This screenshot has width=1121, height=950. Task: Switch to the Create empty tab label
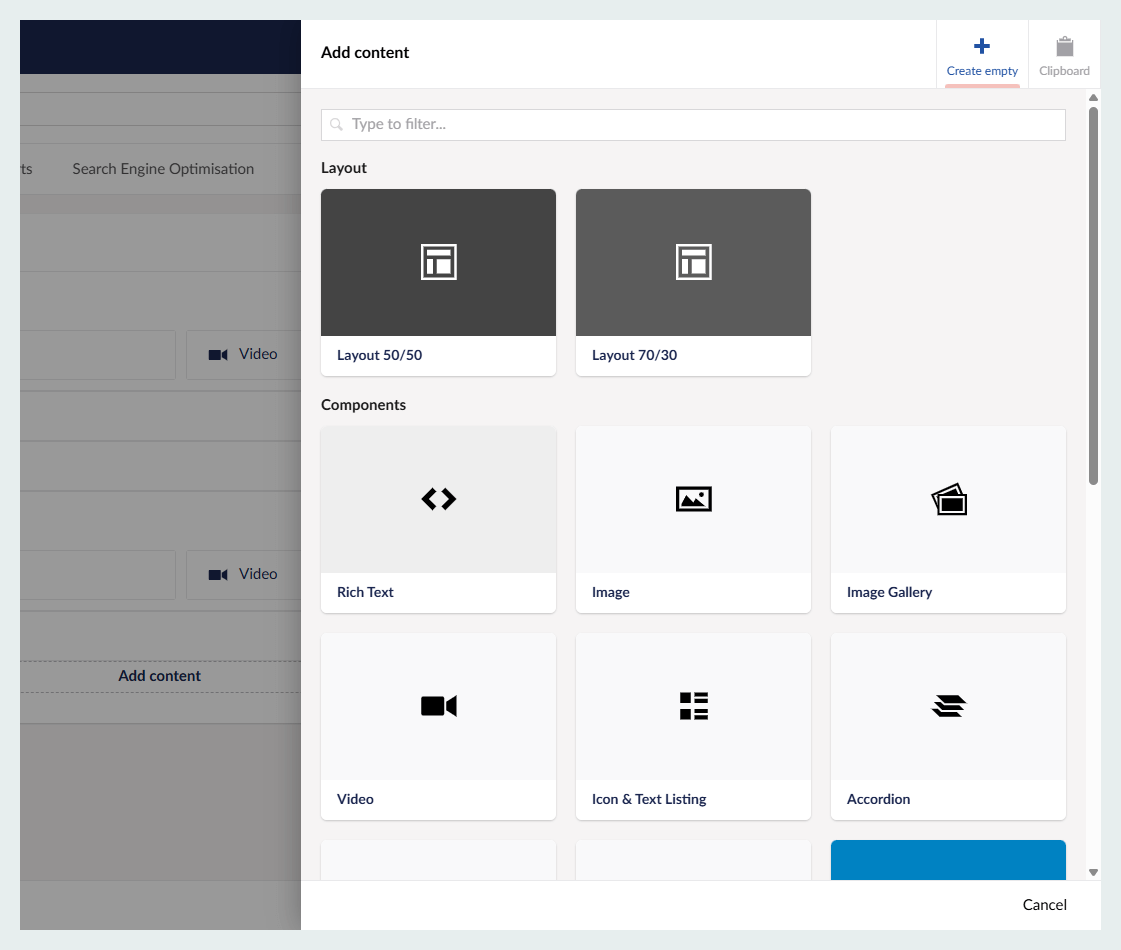pos(982,71)
